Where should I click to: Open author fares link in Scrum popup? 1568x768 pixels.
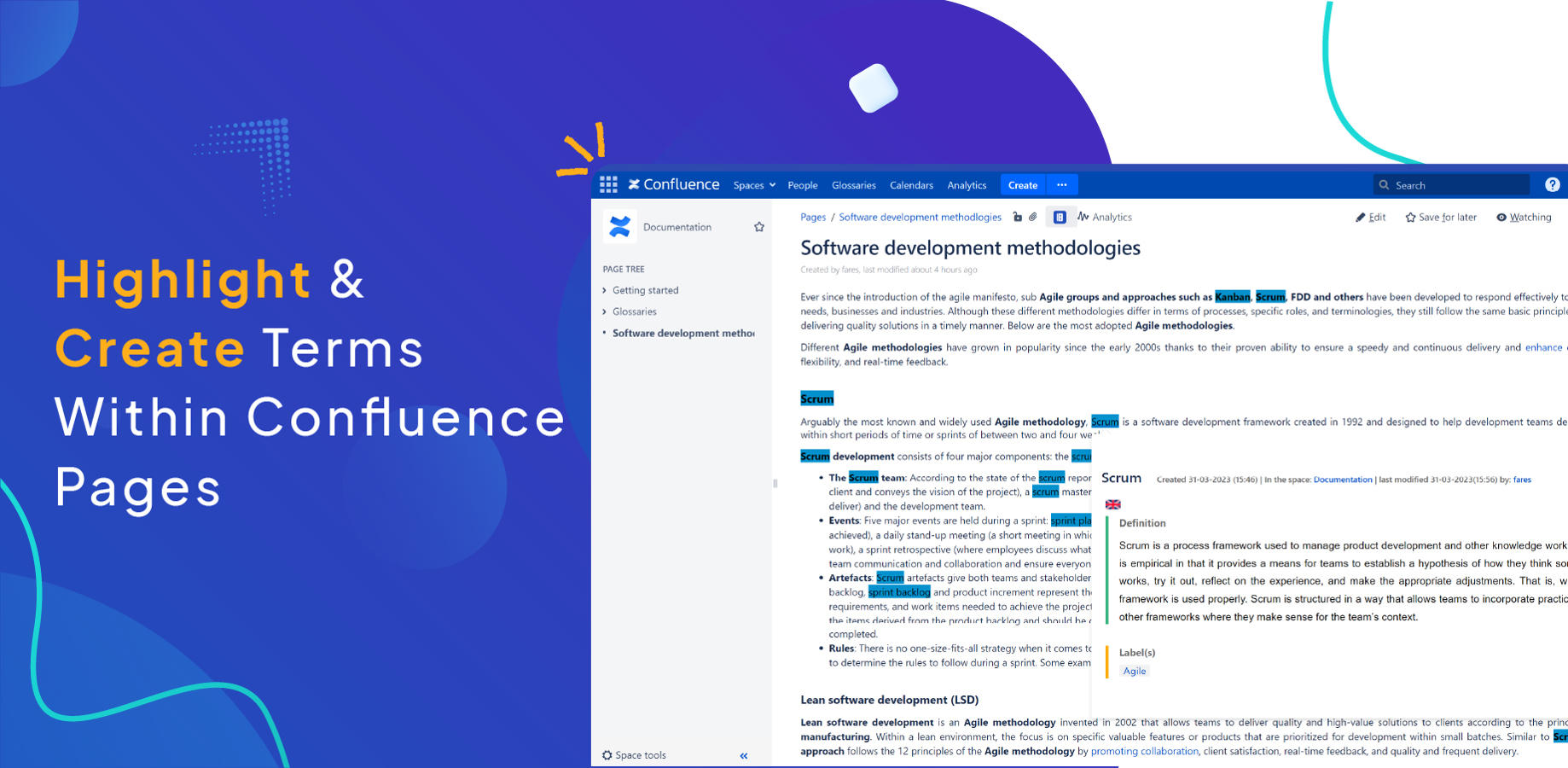click(x=1522, y=480)
